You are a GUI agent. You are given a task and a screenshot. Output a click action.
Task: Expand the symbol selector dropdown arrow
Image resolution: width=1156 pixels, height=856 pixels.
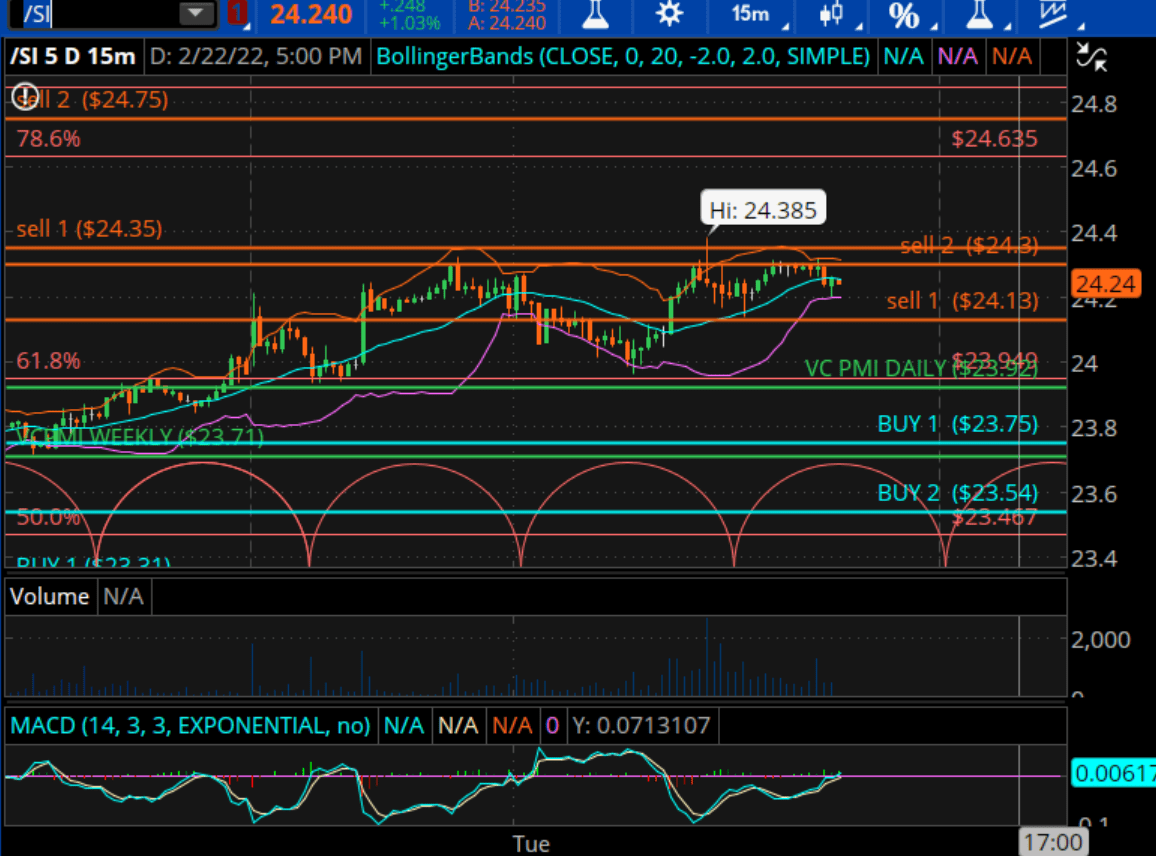click(x=195, y=13)
